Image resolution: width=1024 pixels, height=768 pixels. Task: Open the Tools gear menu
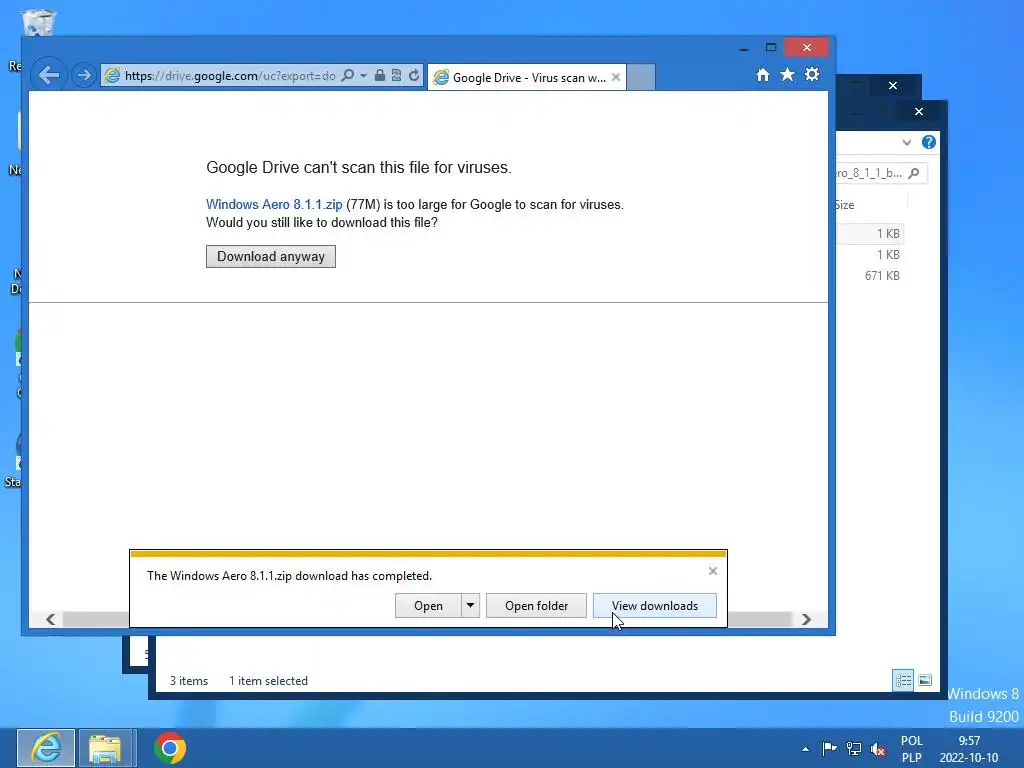coord(812,74)
